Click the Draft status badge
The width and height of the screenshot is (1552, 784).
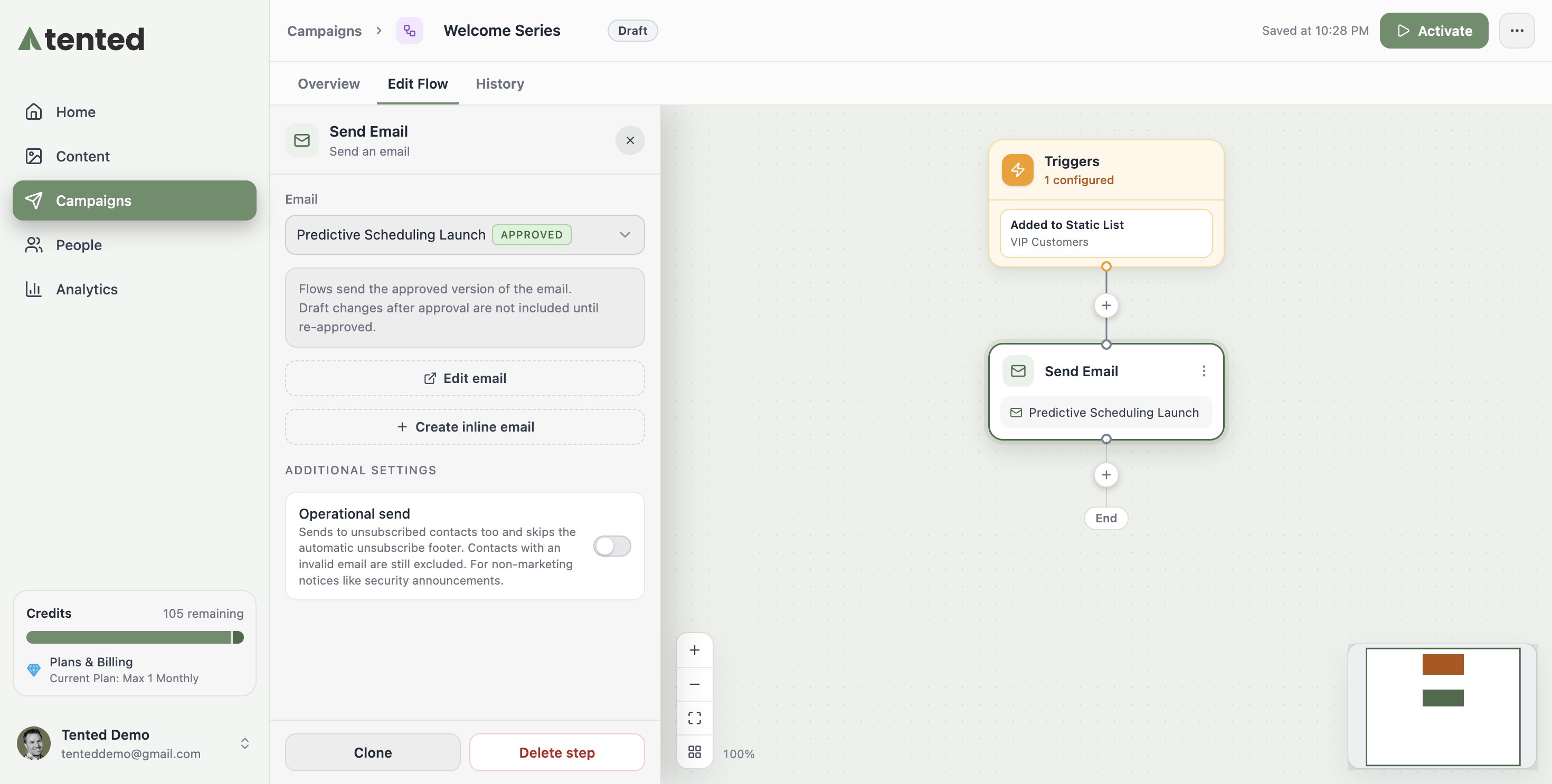click(632, 30)
